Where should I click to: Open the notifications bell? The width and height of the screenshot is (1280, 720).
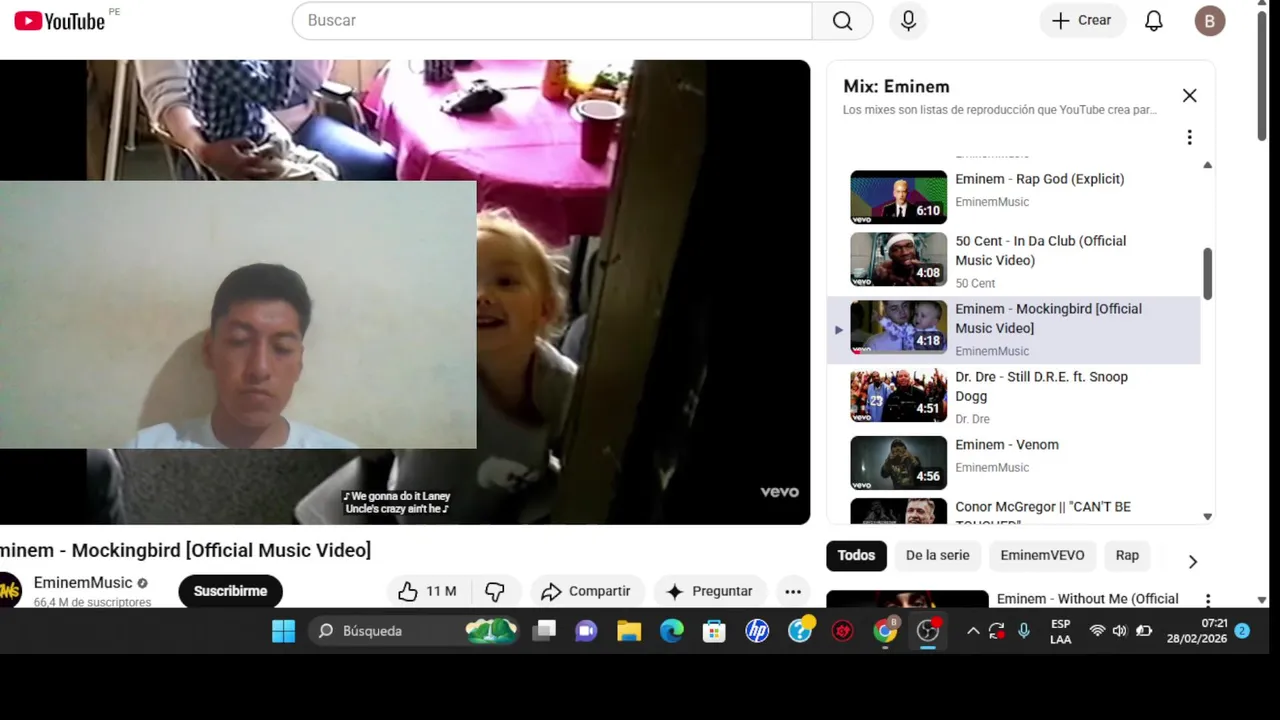point(1154,20)
